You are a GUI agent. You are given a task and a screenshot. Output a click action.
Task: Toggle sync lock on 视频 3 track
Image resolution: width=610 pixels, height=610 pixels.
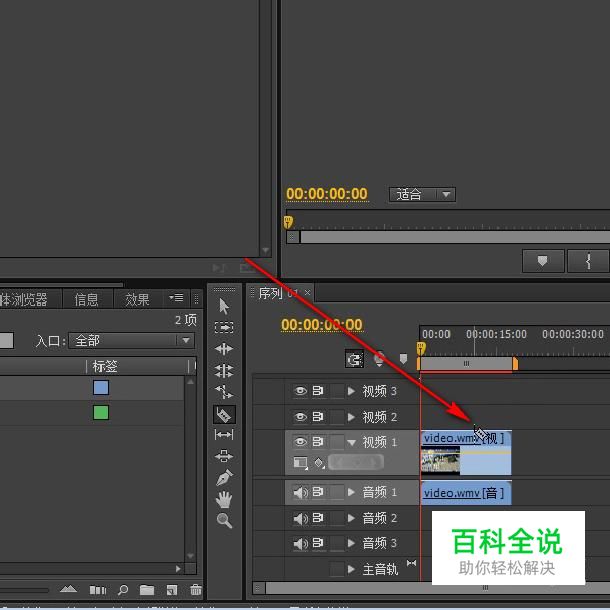pos(318,390)
